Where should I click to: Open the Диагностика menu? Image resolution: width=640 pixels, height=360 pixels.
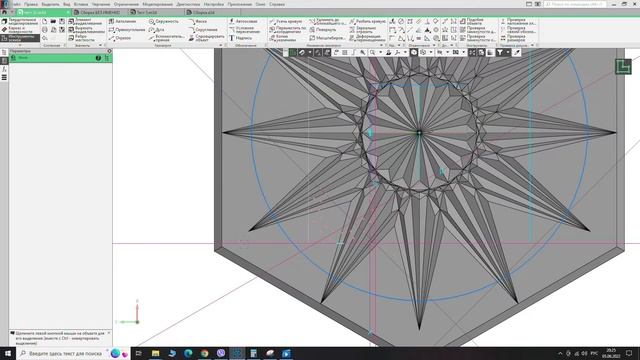(188, 4)
